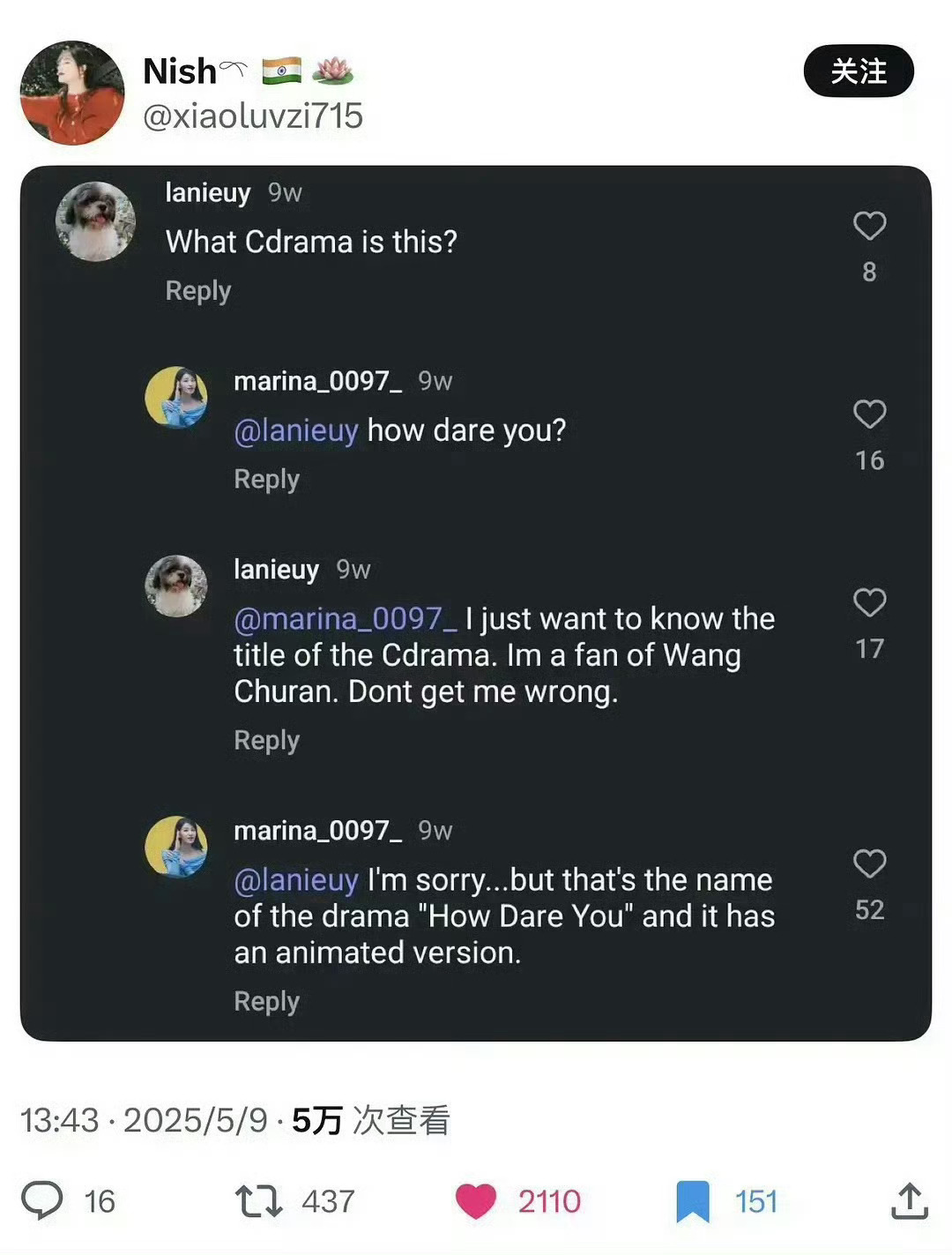Unlike the post via pink heart
The height and width of the screenshot is (1255, 952).
point(476,1201)
